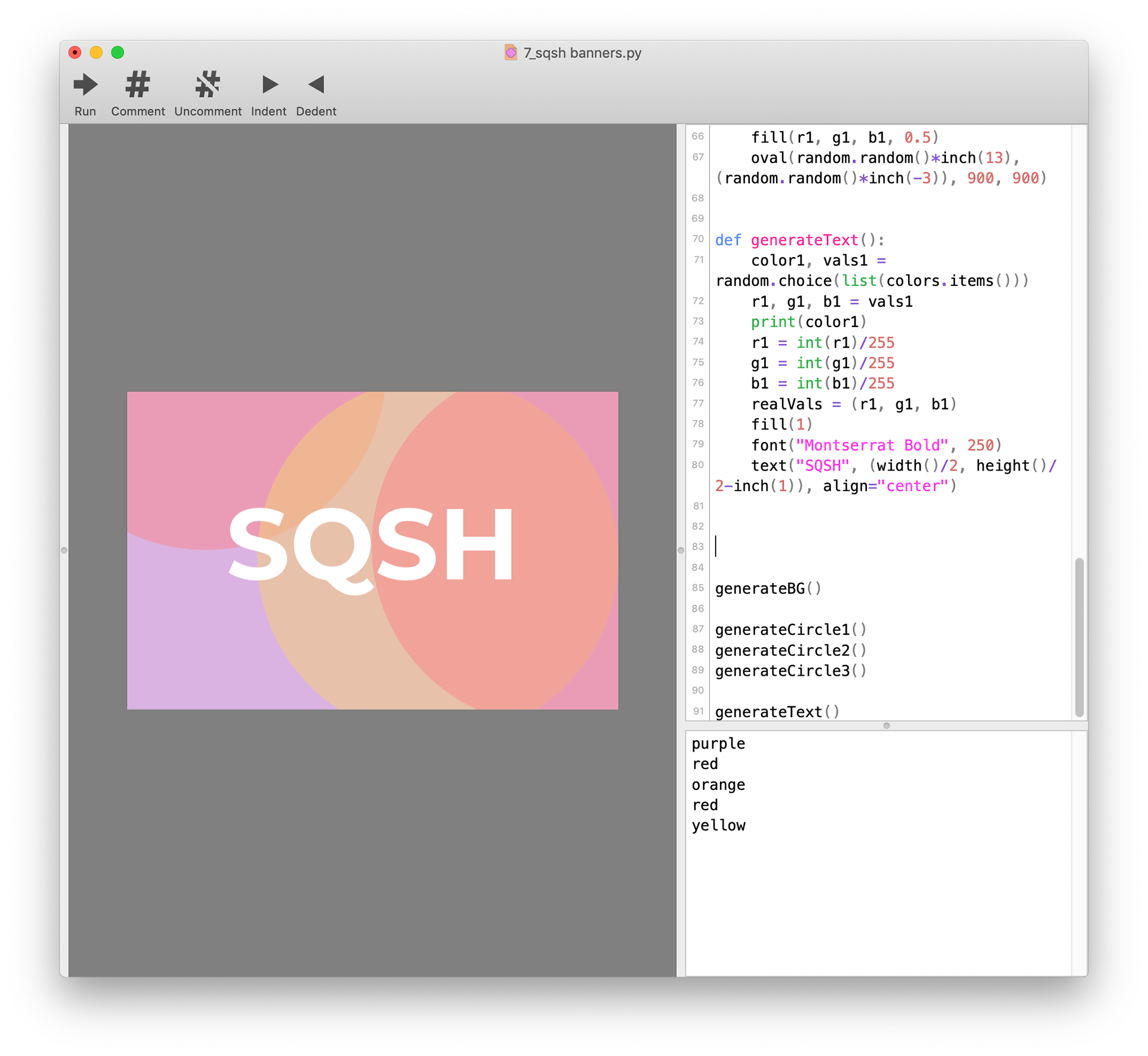Run the script with the Run arrow
Screen dimensions: 1148x1056
click(86, 84)
